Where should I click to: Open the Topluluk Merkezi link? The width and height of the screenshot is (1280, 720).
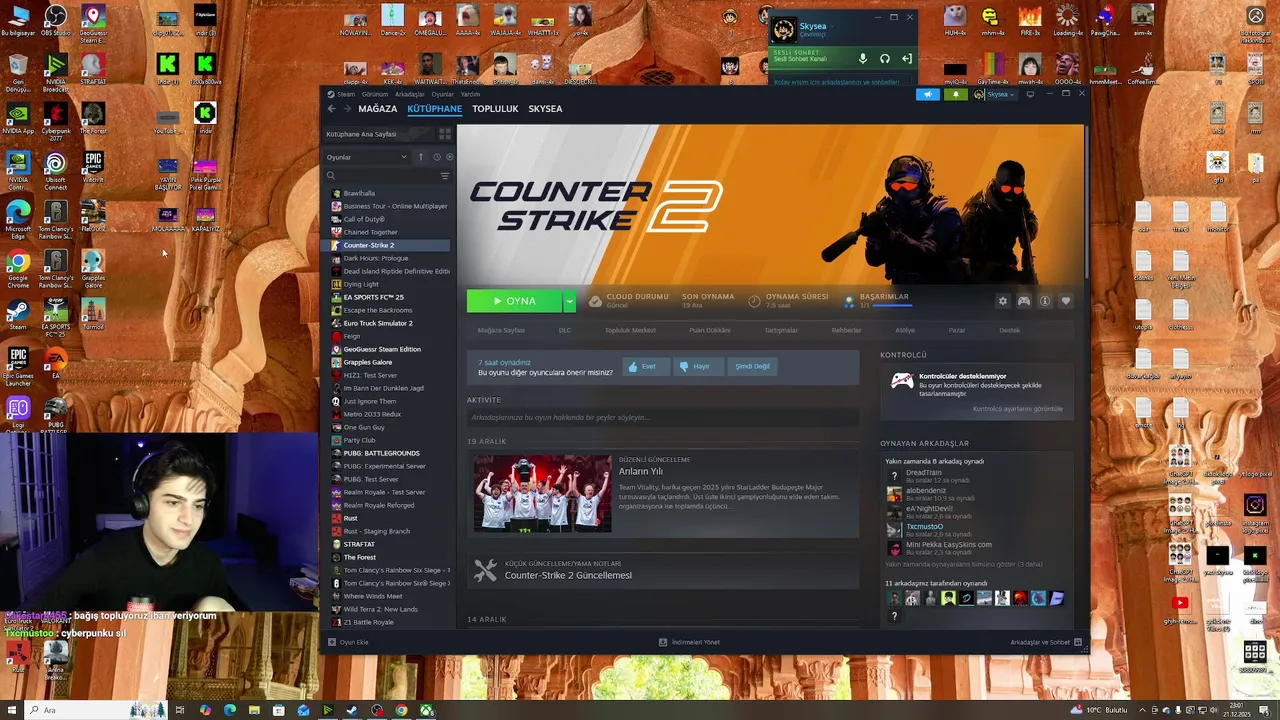(630, 330)
